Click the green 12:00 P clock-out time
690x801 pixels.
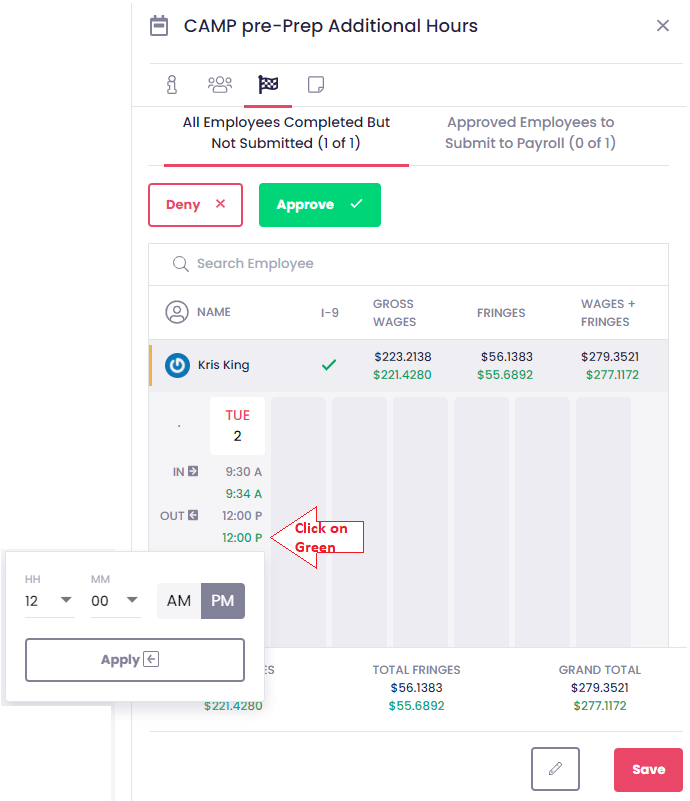click(x=242, y=538)
